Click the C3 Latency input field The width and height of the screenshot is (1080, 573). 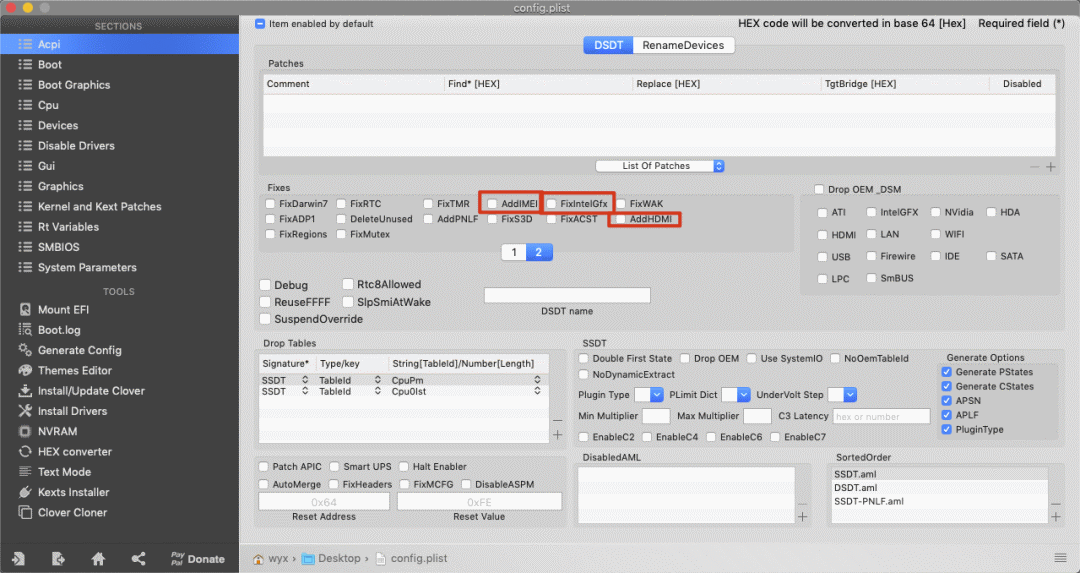coord(882,416)
